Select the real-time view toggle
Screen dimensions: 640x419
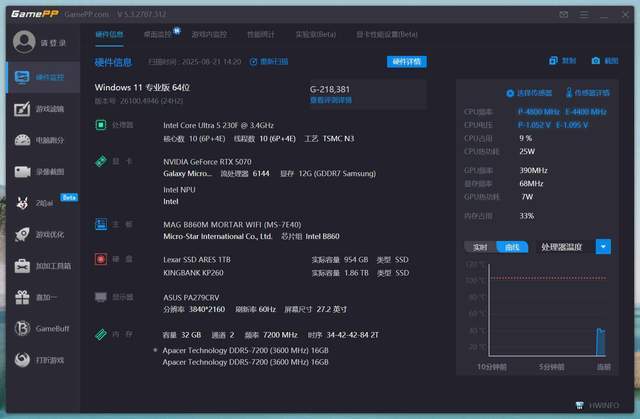tap(480, 247)
